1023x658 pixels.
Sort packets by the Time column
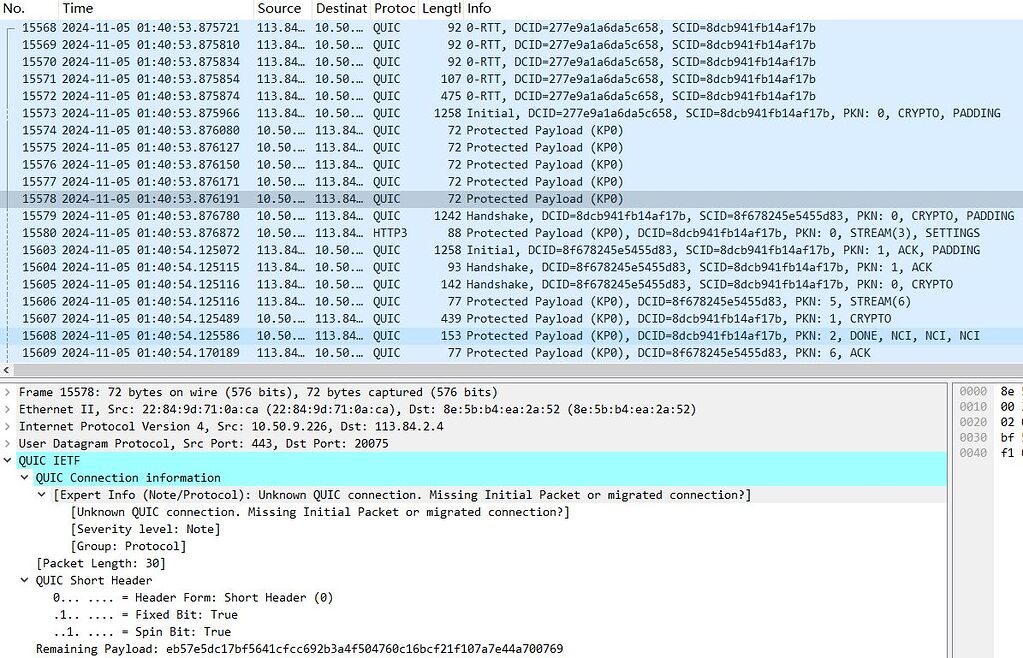click(x=78, y=8)
